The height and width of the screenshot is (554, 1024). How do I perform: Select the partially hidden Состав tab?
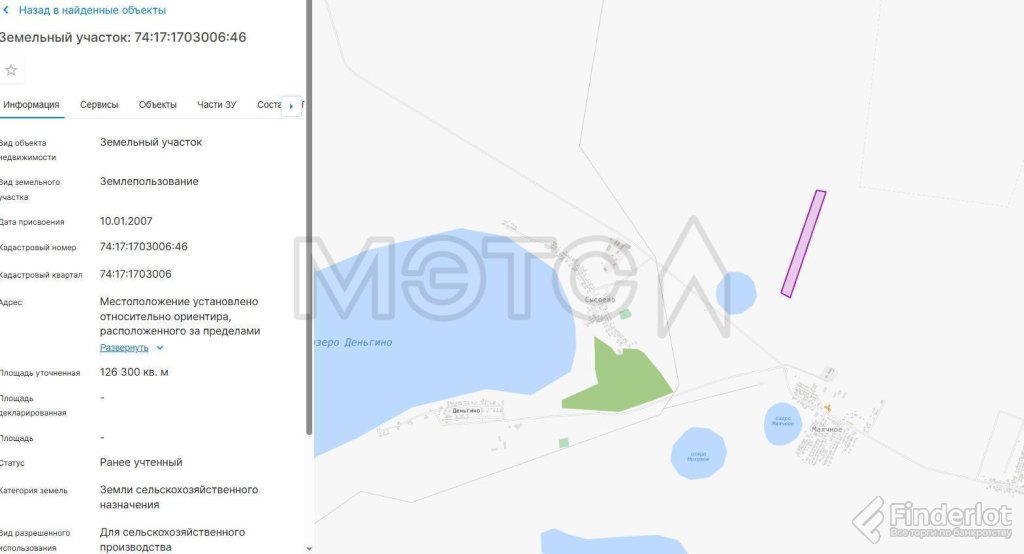click(x=269, y=105)
